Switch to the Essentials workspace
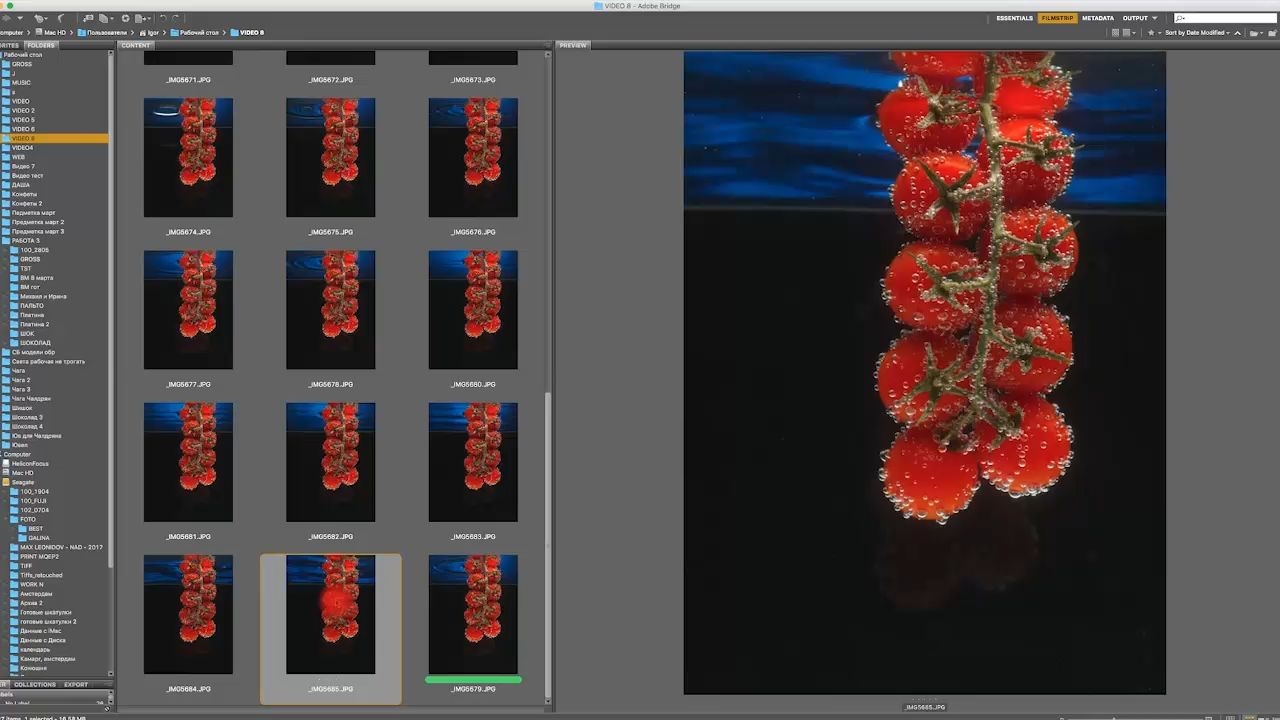 (x=1014, y=18)
